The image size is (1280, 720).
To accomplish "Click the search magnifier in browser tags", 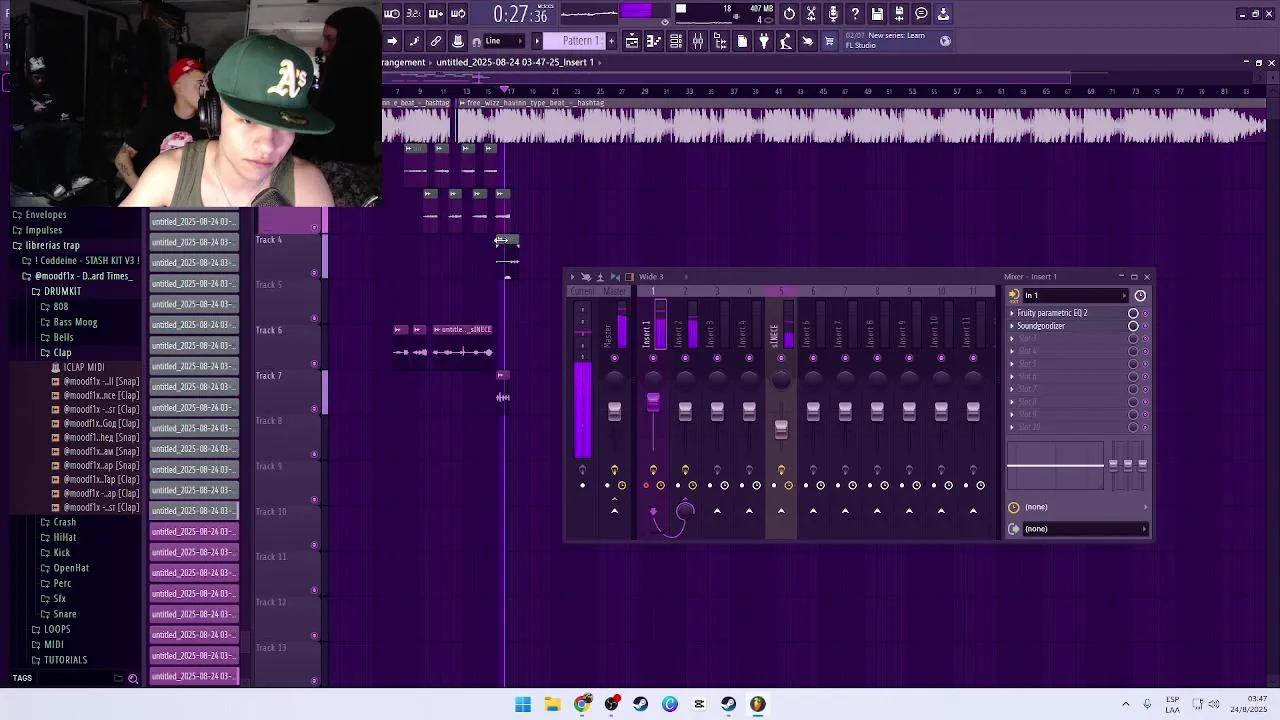I will coord(133,679).
